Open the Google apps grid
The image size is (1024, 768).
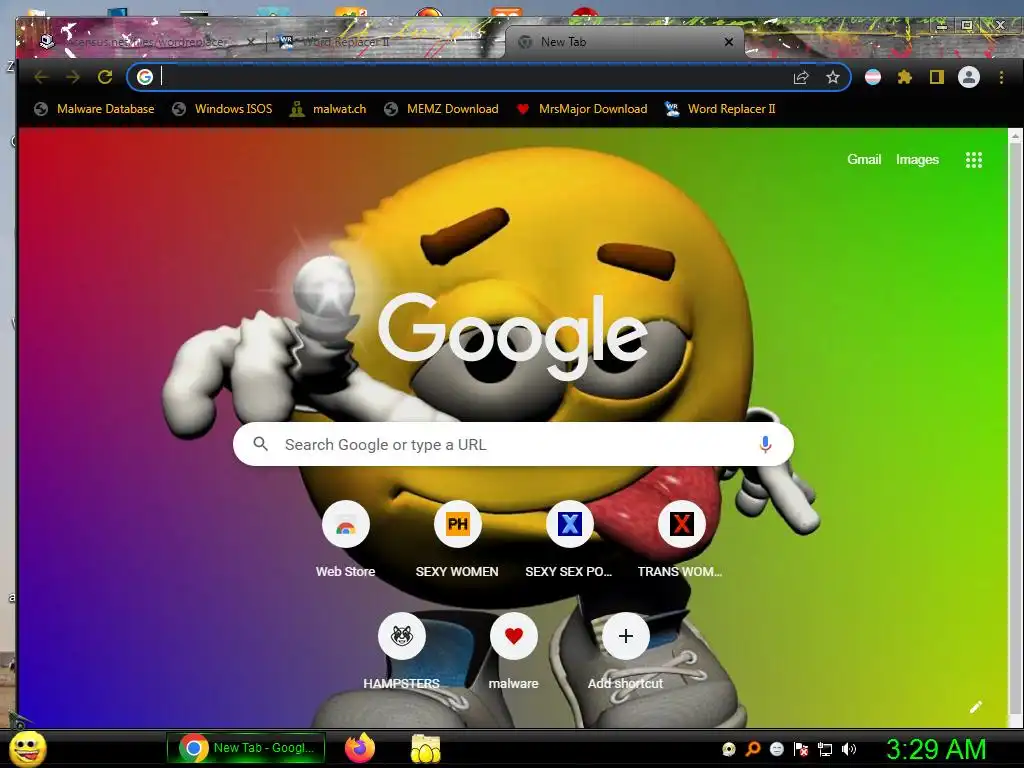click(x=974, y=160)
